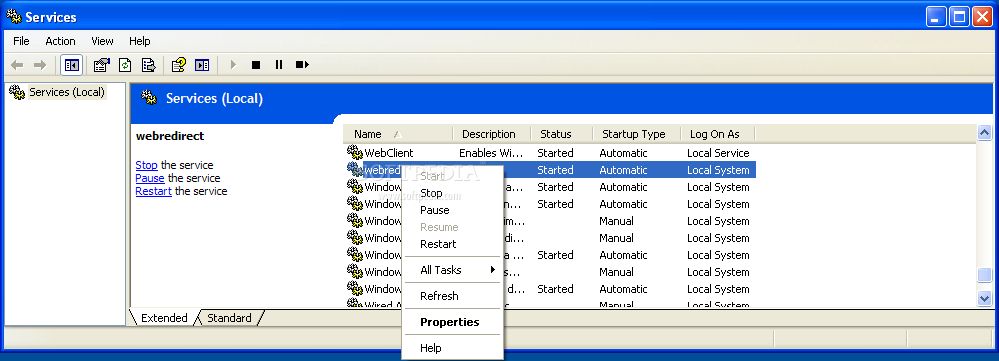Select the WebClient service row
This screenshot has width=999, height=361.
(550, 153)
